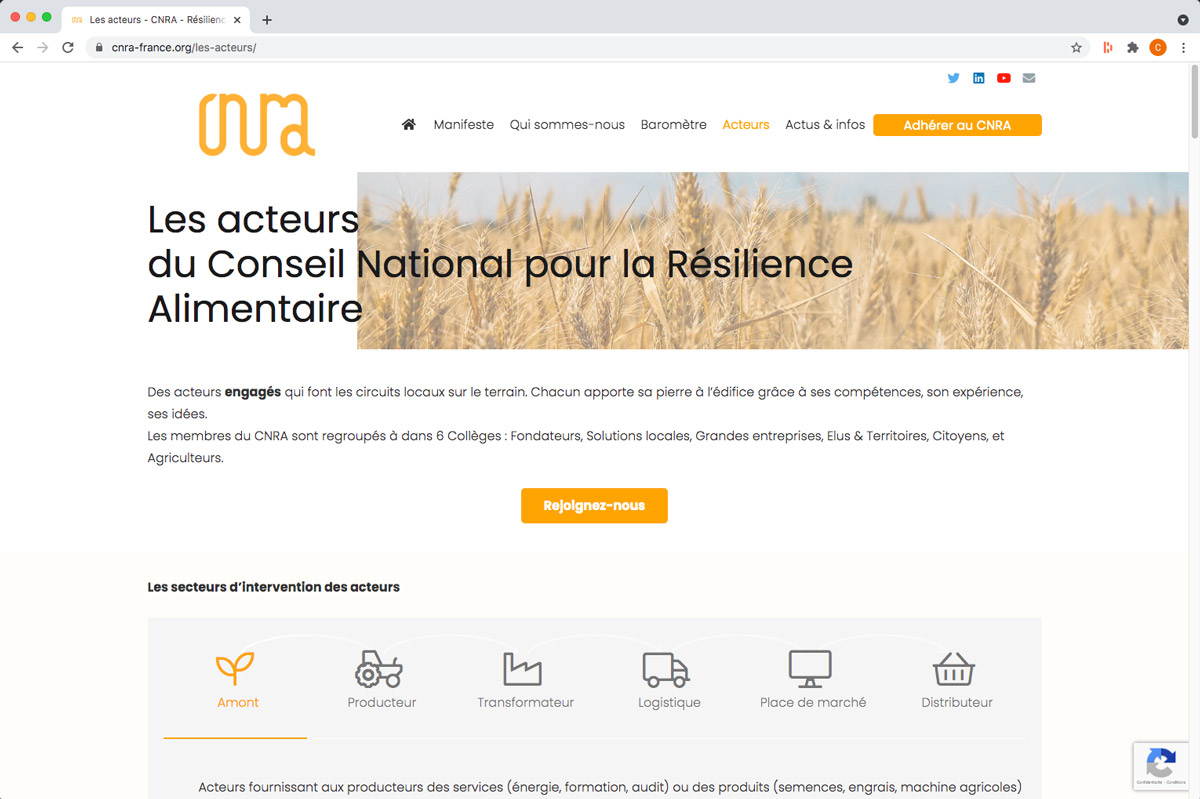The width and height of the screenshot is (1200, 799).
Task: Open the LinkedIn social icon
Action: (x=978, y=78)
